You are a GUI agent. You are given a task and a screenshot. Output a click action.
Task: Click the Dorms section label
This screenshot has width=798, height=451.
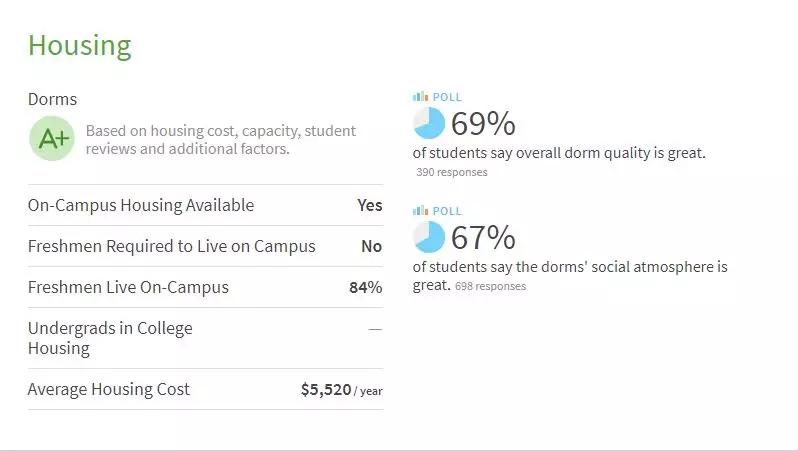[52, 99]
